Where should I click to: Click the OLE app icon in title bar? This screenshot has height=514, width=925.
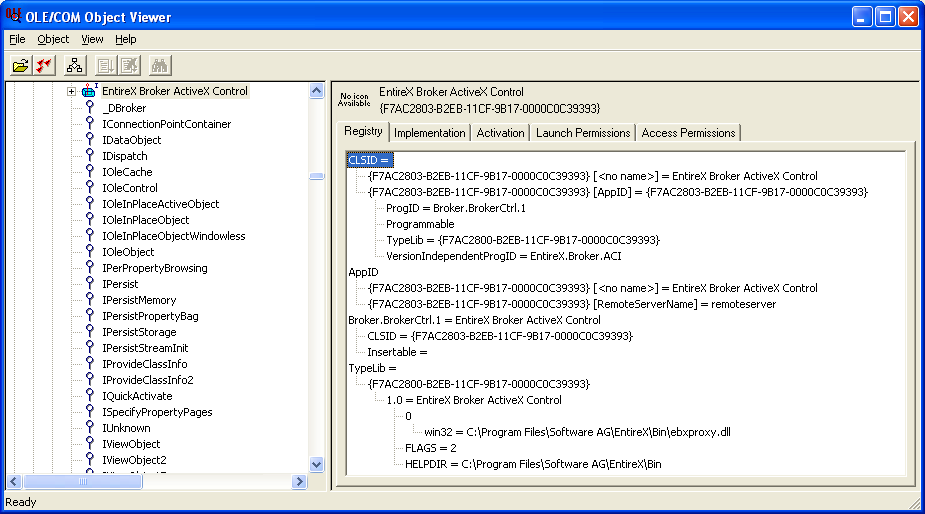tap(13, 16)
